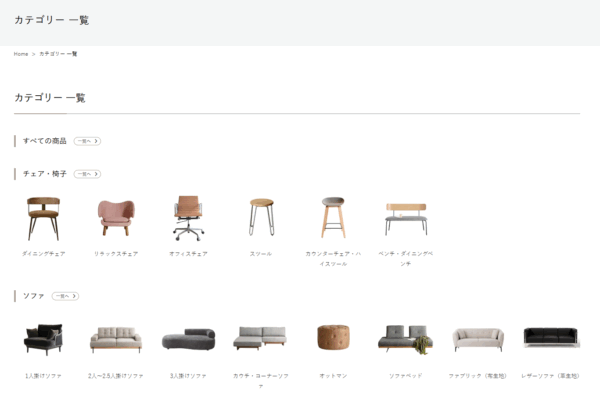Open the curved 3人掛けソファ image
Viewport: 600px width, 400px height.
188,339
